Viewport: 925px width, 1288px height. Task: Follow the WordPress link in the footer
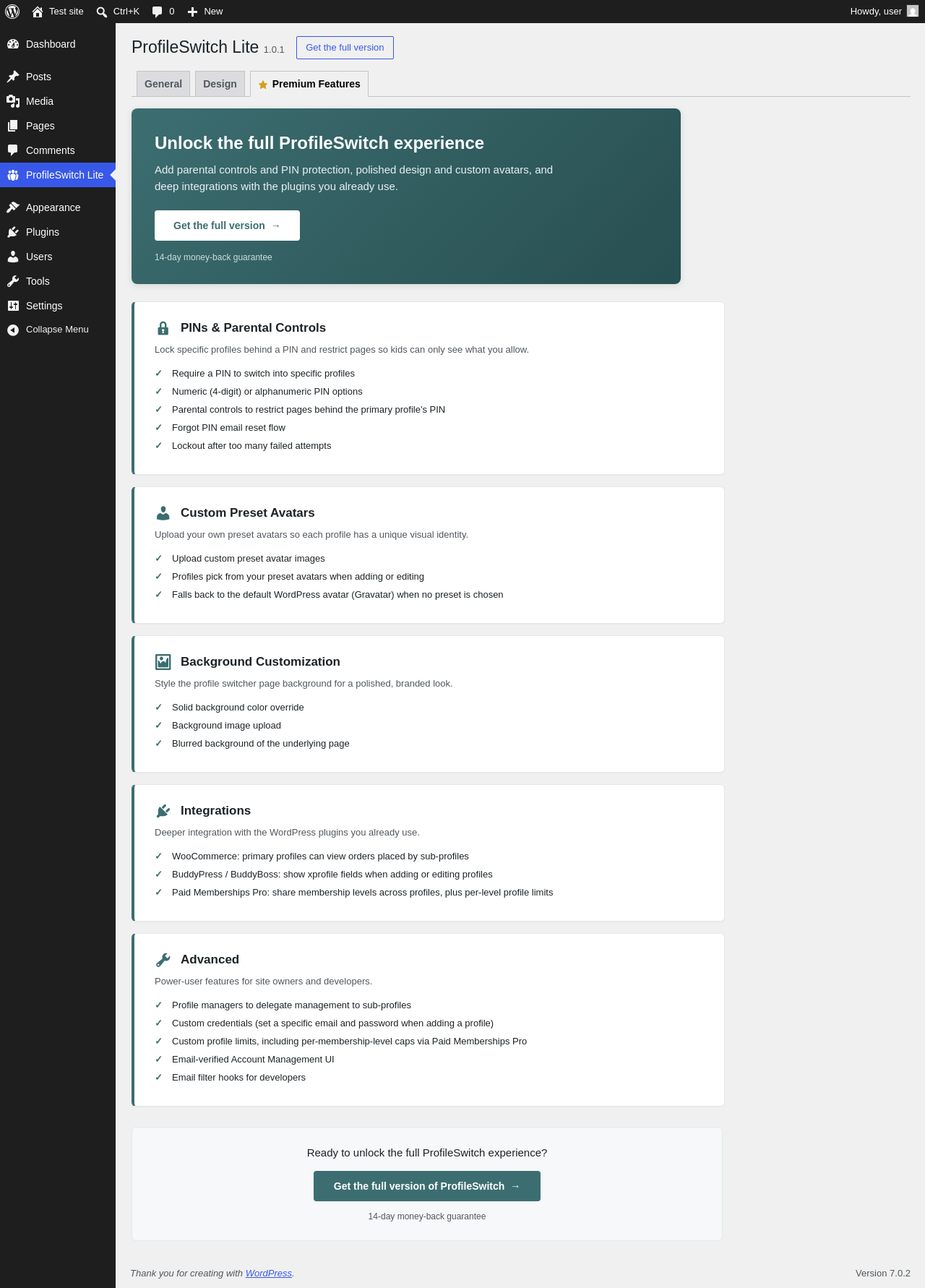click(269, 1273)
